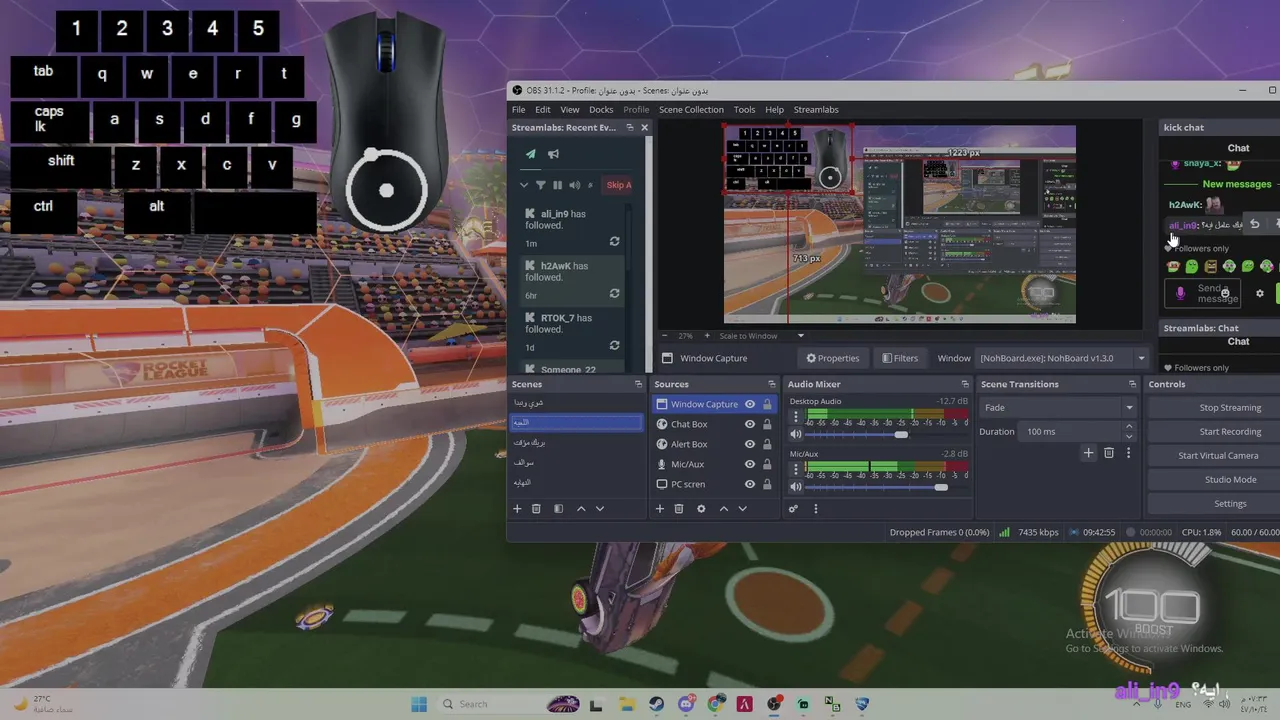Open Desktop Audio three-dot options
Image resolution: width=1280 pixels, height=720 pixels.
(796, 416)
